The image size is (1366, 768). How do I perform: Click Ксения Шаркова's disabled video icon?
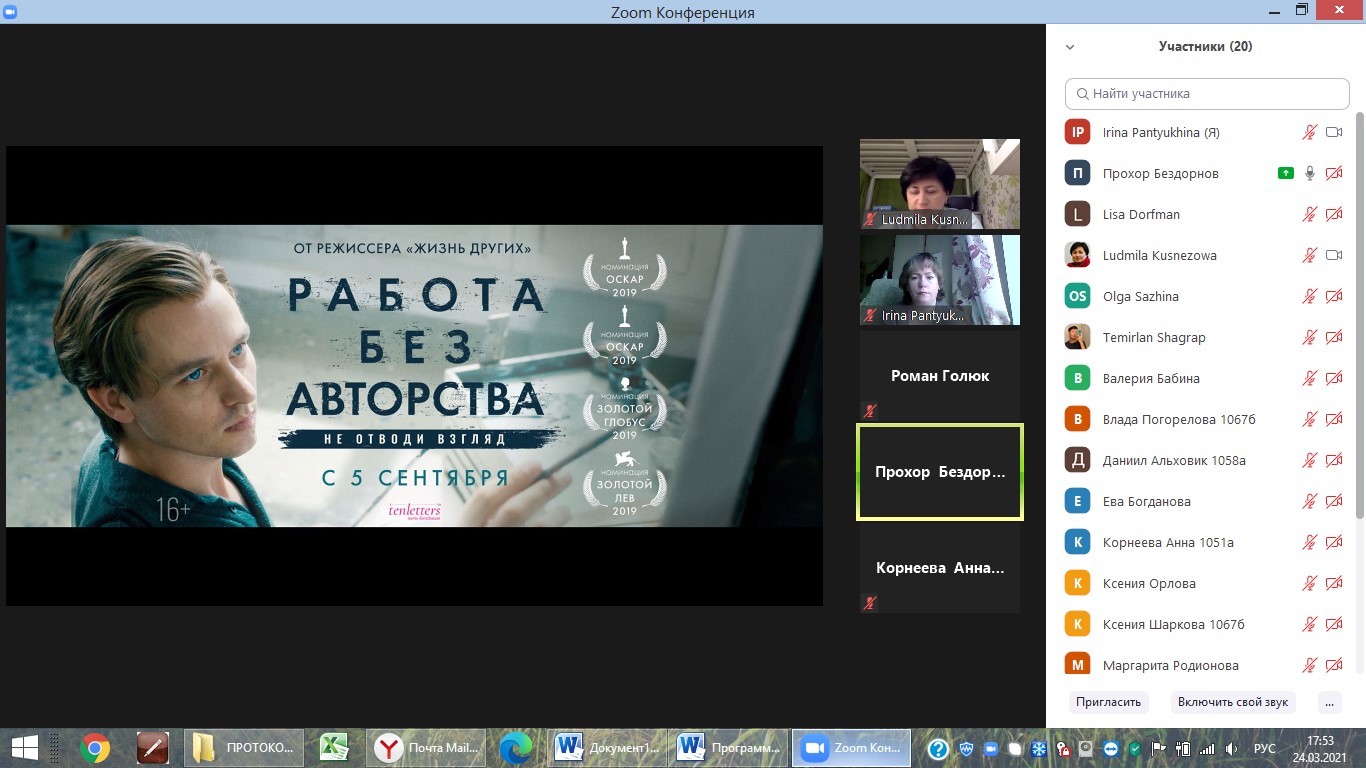pos(1333,624)
